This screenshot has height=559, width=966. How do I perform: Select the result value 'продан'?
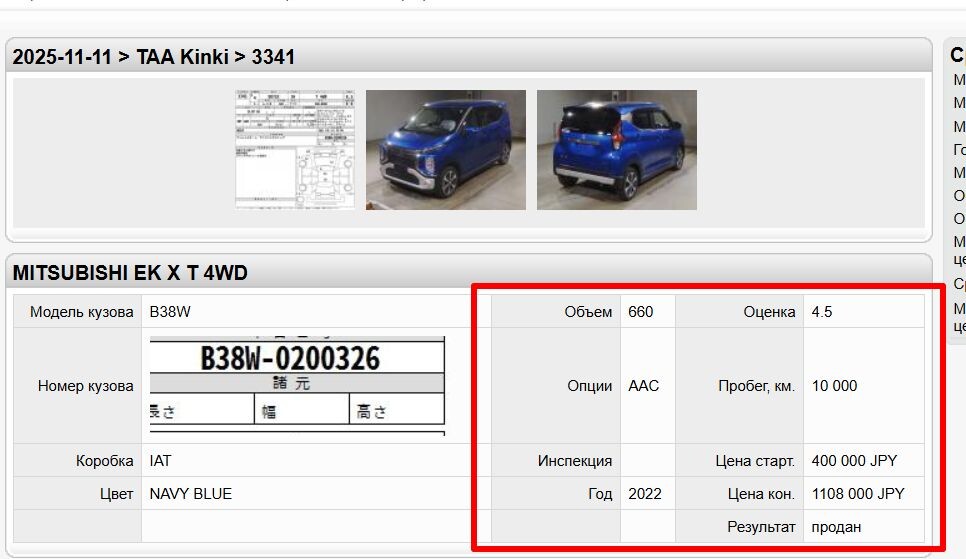(x=837, y=528)
